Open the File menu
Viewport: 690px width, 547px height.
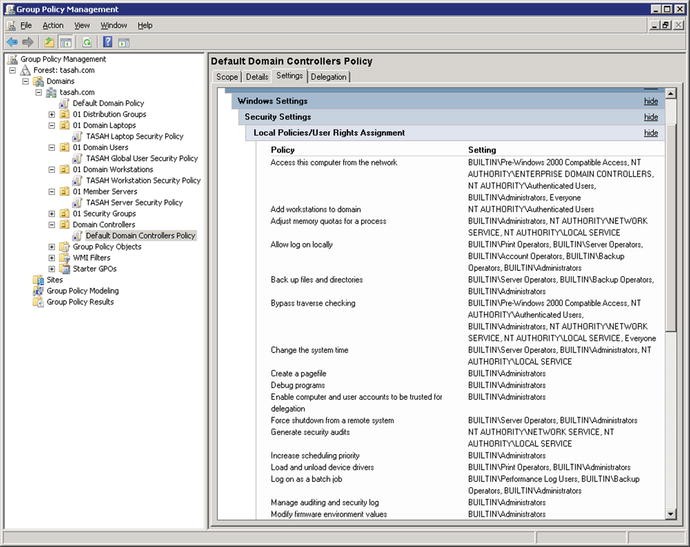(x=26, y=26)
